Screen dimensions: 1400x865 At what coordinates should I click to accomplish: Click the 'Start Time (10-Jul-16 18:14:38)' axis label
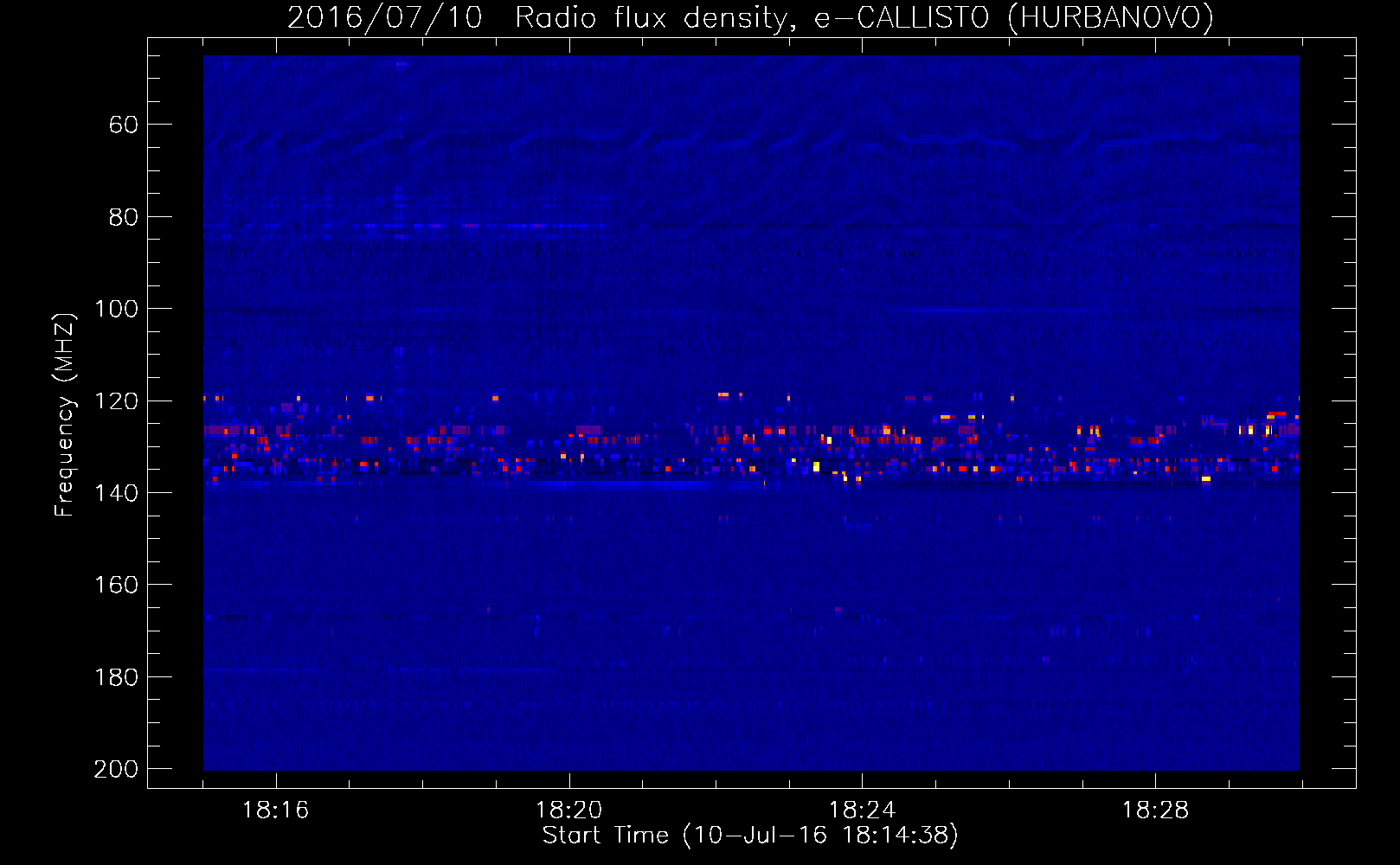click(x=750, y=836)
